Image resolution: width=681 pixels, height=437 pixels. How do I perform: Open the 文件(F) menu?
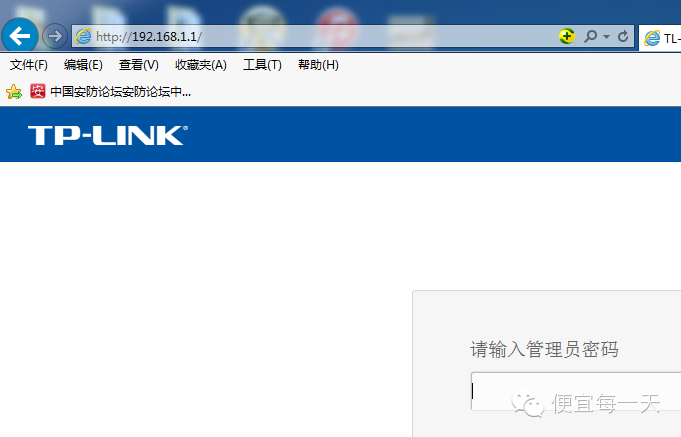(29, 65)
